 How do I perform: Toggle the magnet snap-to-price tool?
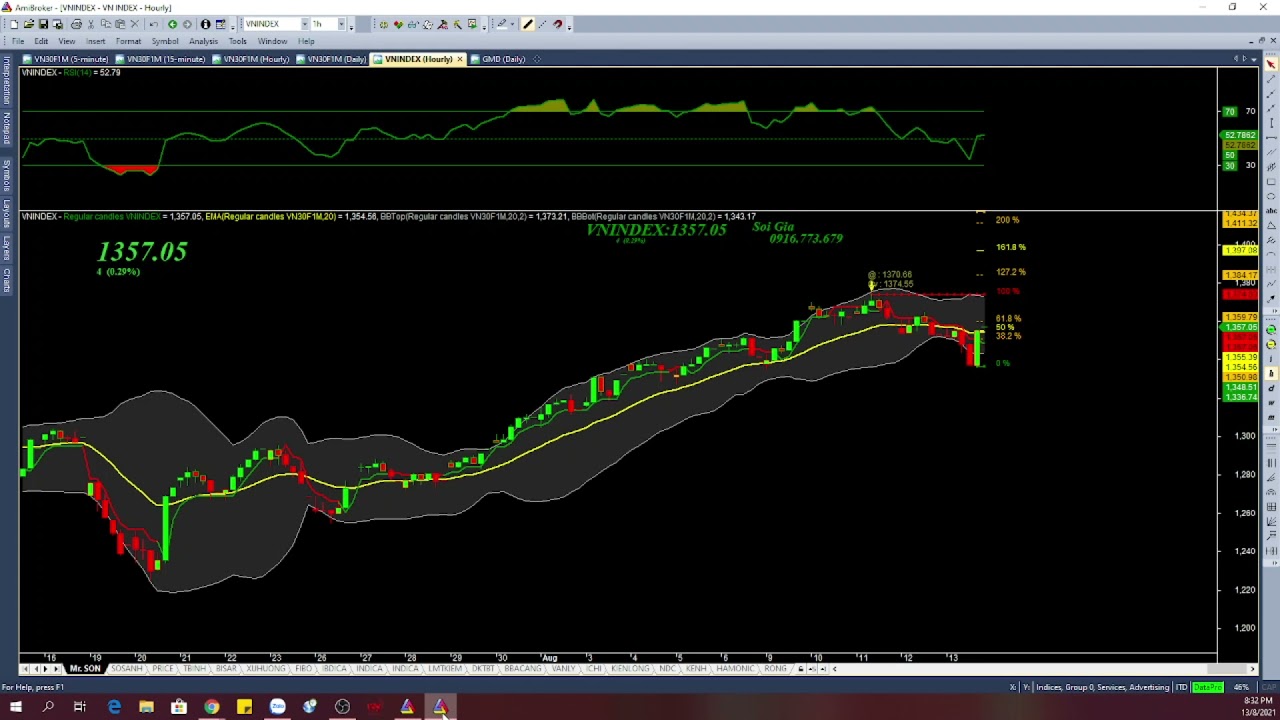coord(558,24)
